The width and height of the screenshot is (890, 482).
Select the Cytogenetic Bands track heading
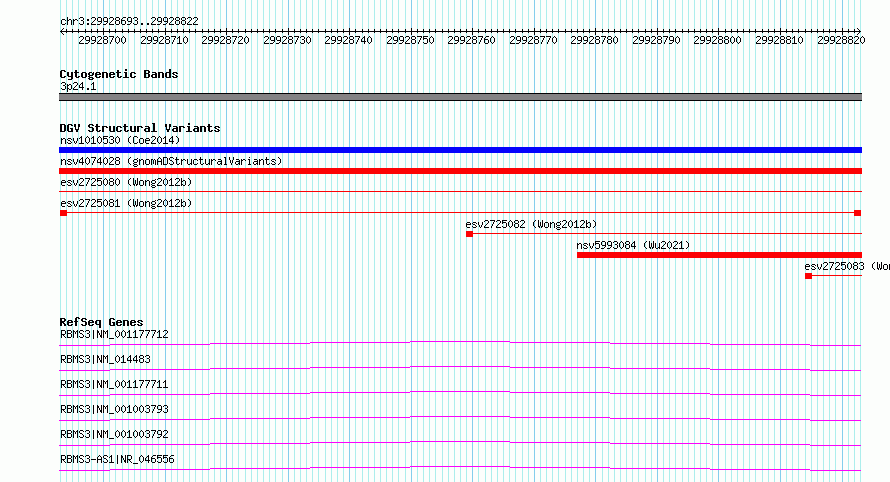(119, 74)
